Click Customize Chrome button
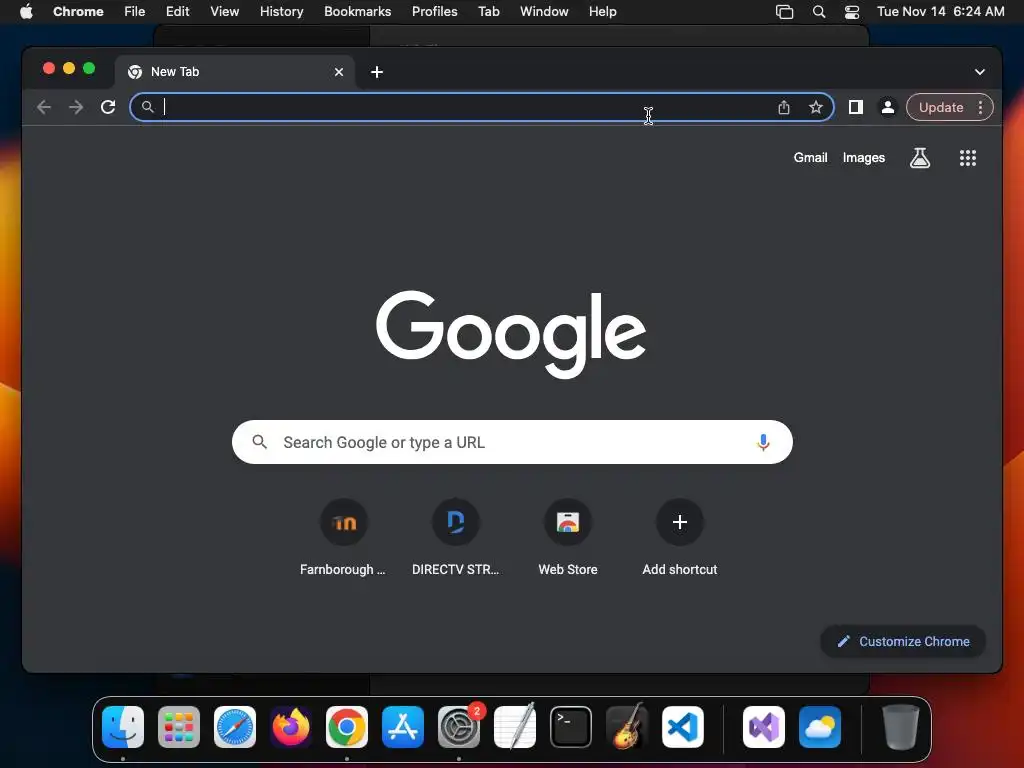The height and width of the screenshot is (768, 1024). (903, 641)
